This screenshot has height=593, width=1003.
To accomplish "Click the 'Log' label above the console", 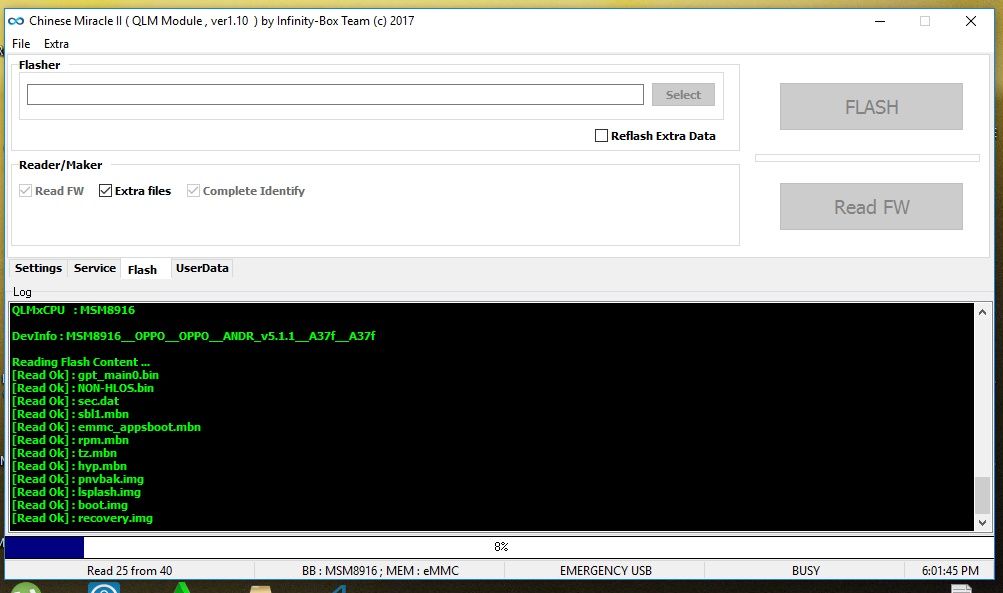I will (22, 292).
